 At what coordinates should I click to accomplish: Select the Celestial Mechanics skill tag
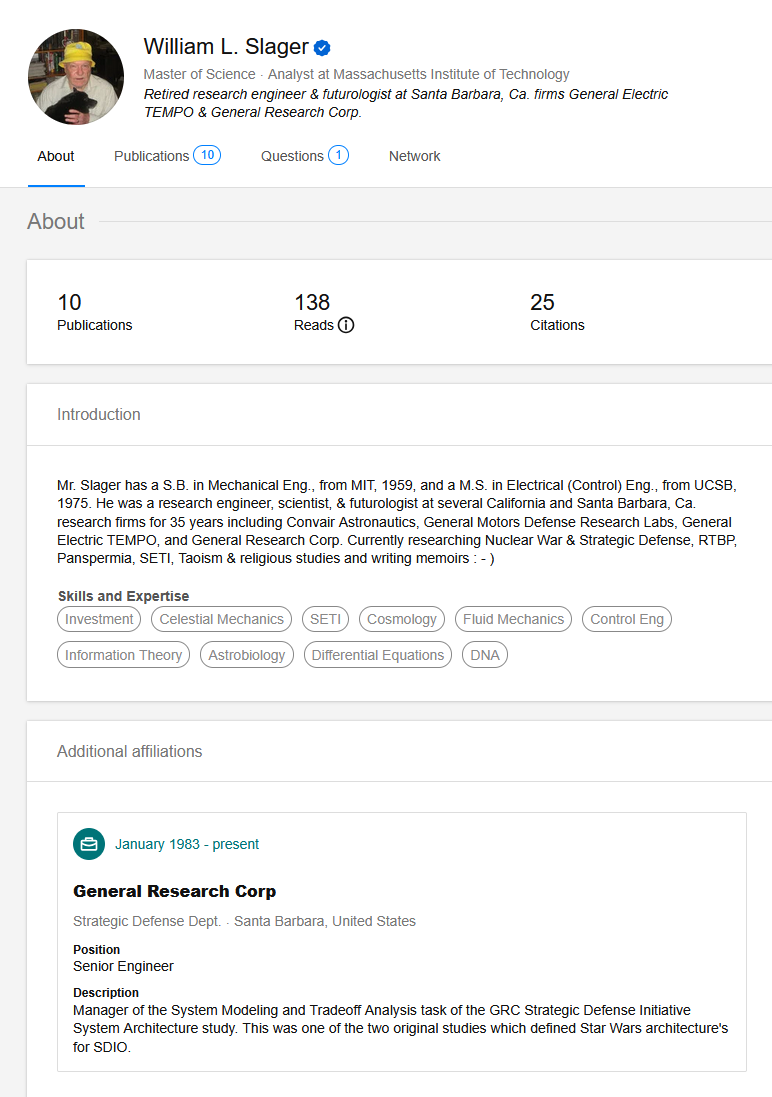[x=221, y=619]
